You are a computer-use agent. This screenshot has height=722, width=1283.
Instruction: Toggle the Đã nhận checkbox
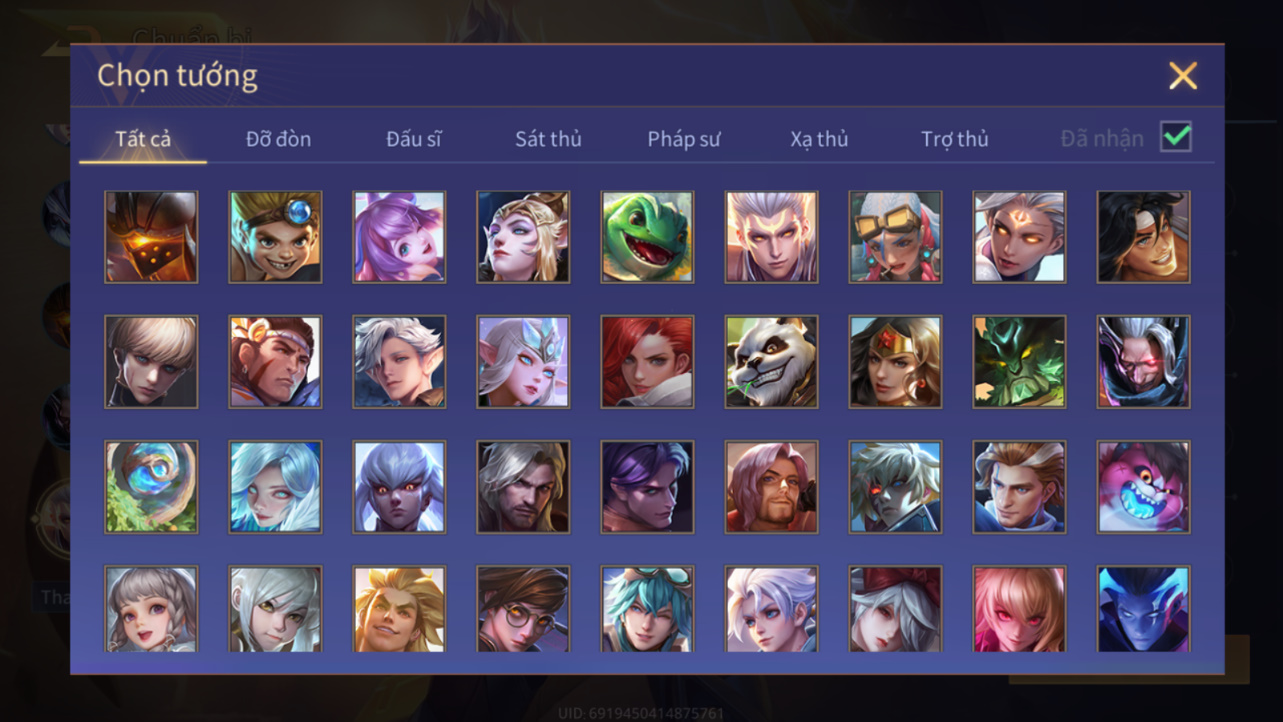tap(1176, 136)
